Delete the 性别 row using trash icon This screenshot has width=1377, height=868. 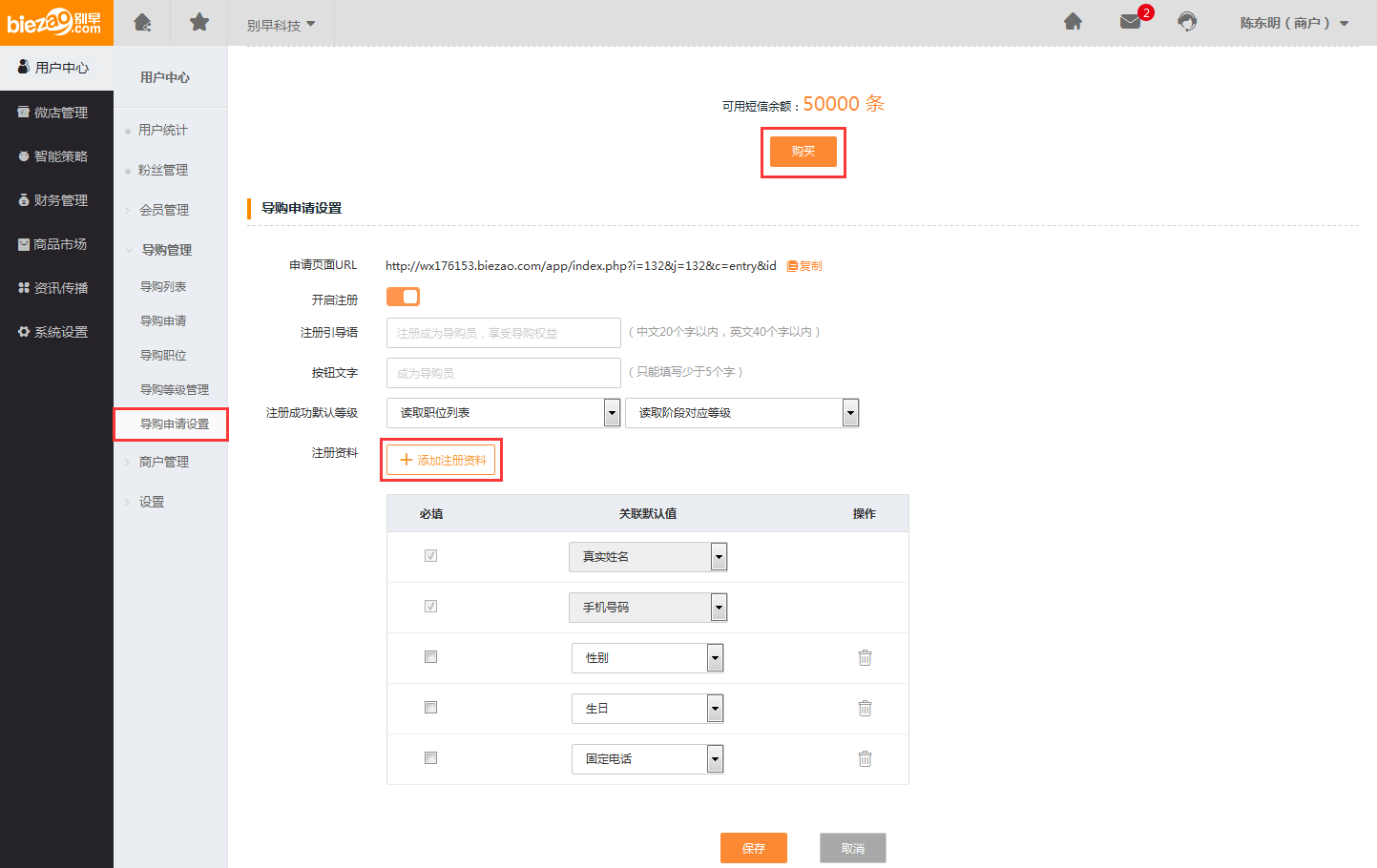pos(865,658)
